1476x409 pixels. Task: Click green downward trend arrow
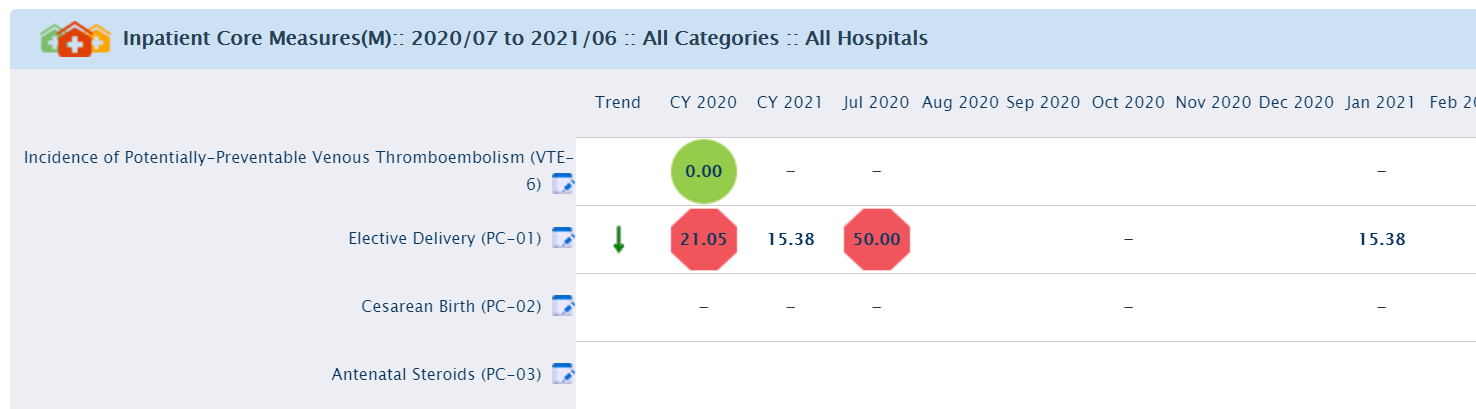click(x=619, y=240)
